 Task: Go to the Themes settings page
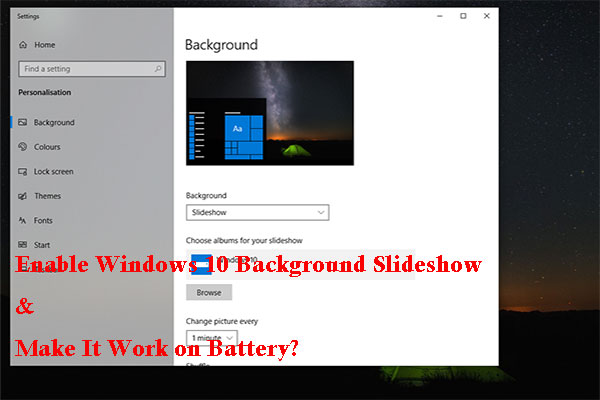47,196
